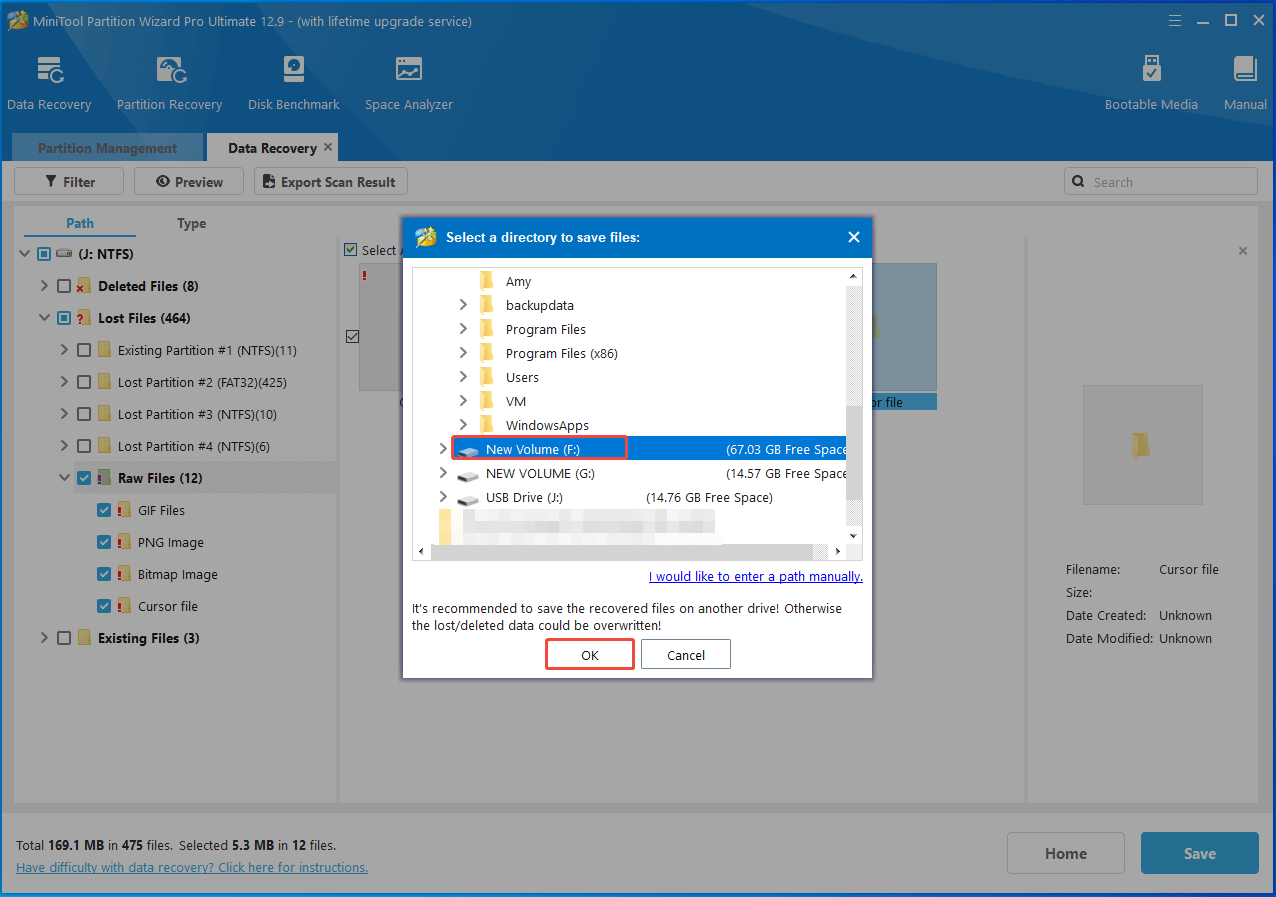Select the WindowsApps folder

(x=547, y=425)
